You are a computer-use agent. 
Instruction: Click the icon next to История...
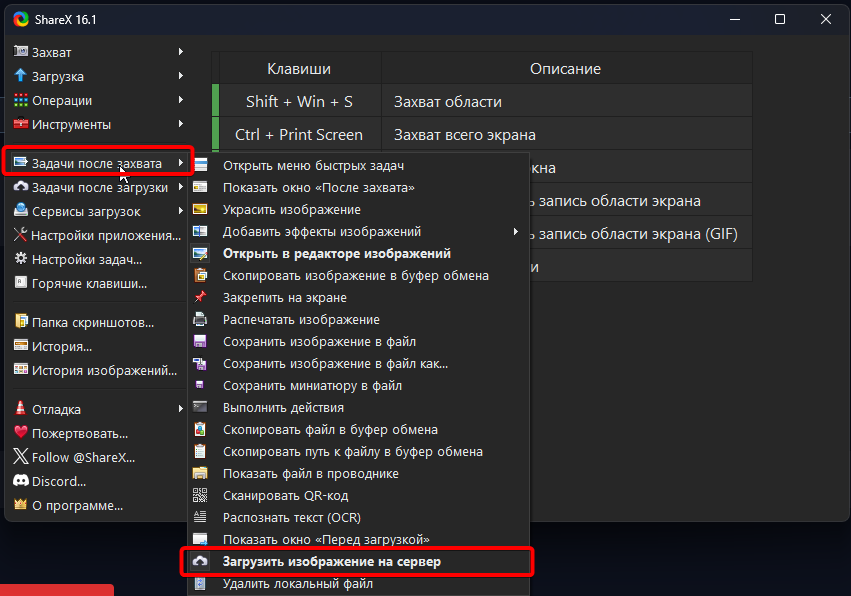tap(21, 346)
